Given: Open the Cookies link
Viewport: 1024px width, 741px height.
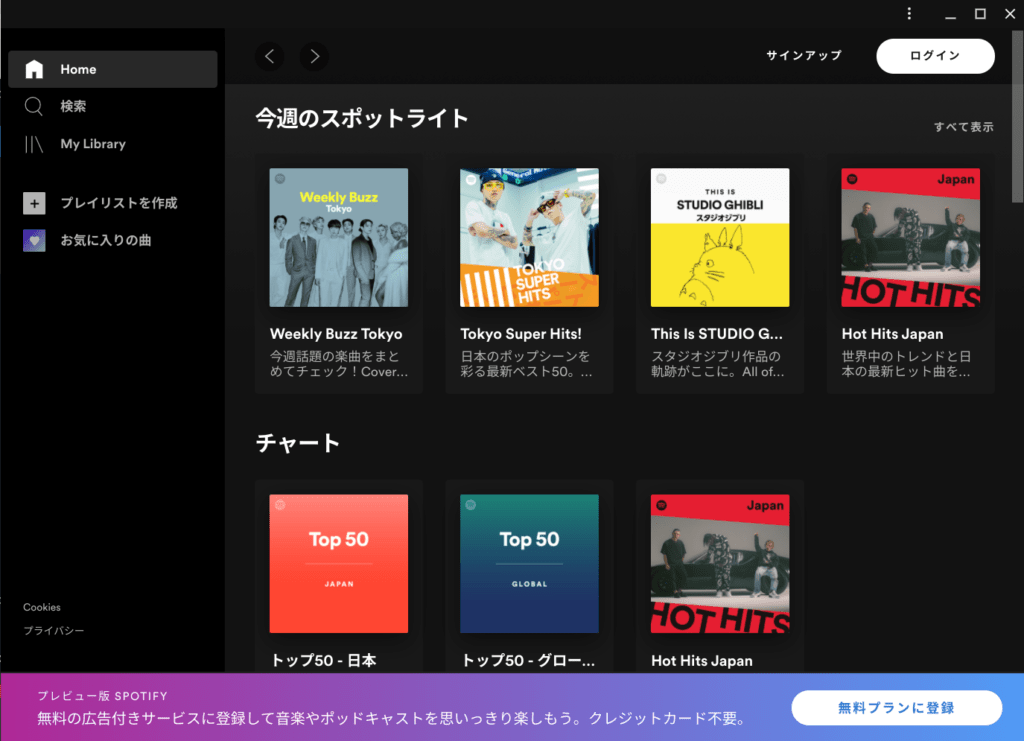Looking at the screenshot, I should click(x=41, y=607).
